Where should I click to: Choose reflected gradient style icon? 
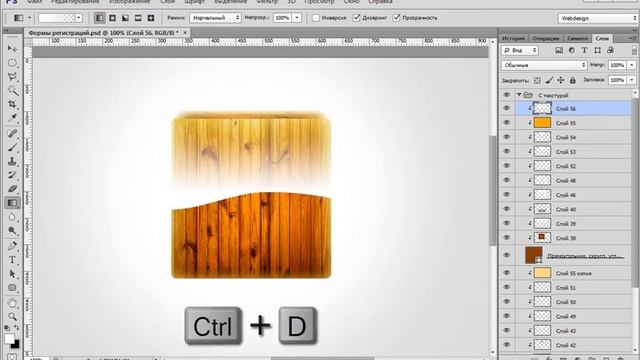pos(138,18)
